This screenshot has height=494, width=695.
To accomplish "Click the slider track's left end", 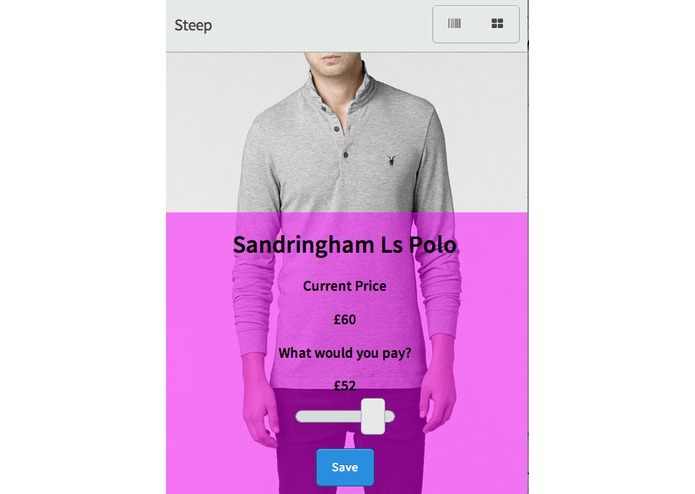I will [x=301, y=416].
